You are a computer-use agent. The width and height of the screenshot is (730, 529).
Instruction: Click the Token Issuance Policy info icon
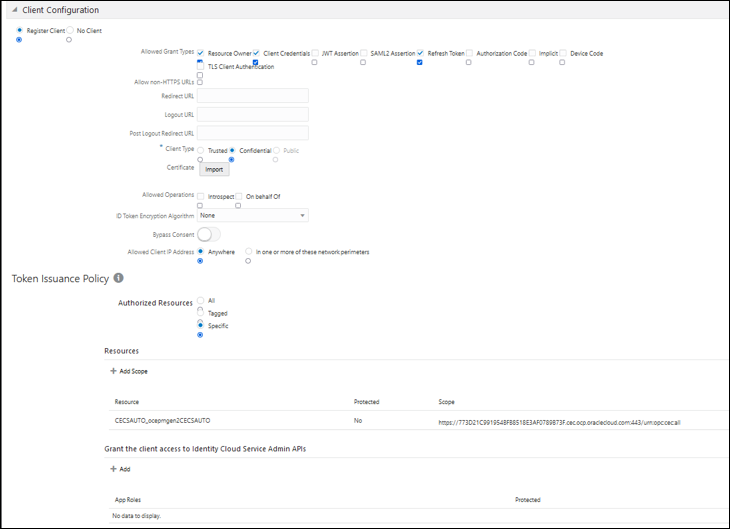(119, 278)
